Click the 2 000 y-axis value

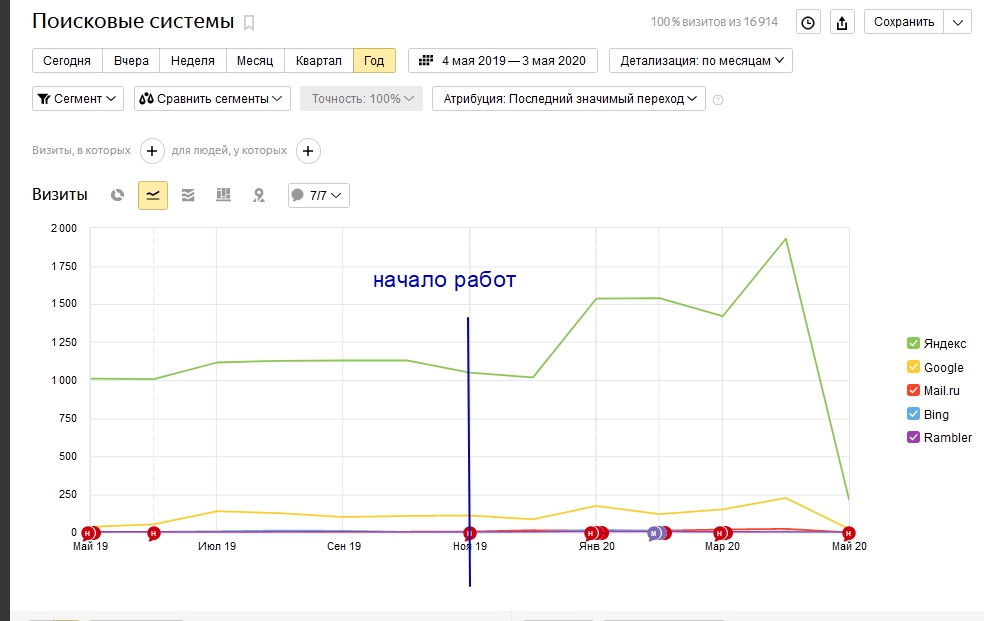tap(64, 228)
